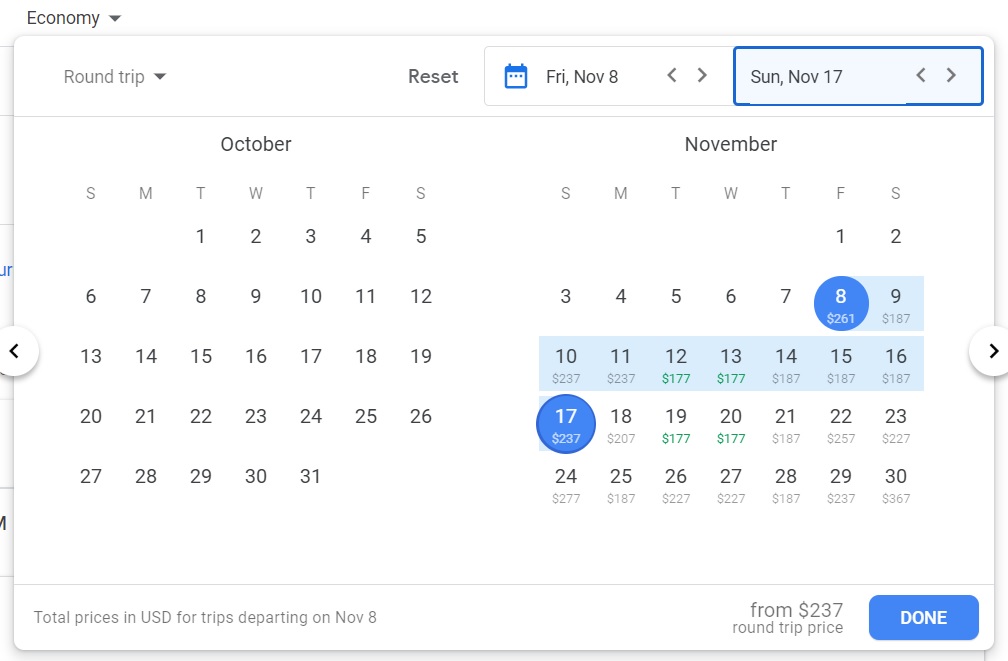Expand the Round trip dropdown
The height and width of the screenshot is (661, 1008).
(114, 77)
